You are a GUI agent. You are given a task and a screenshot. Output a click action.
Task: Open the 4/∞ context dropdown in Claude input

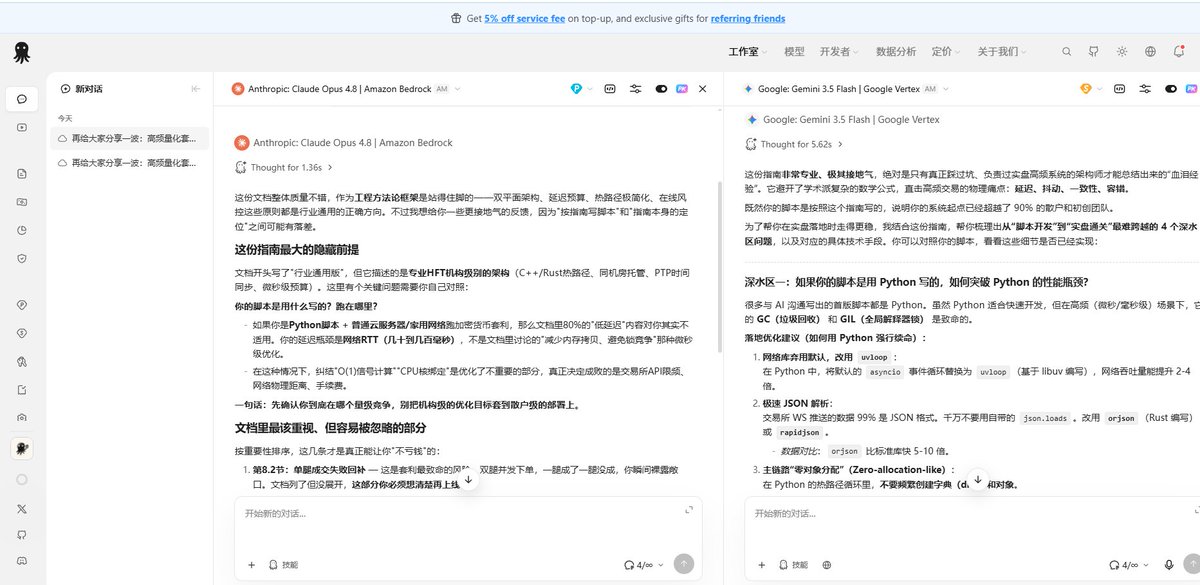click(644, 565)
